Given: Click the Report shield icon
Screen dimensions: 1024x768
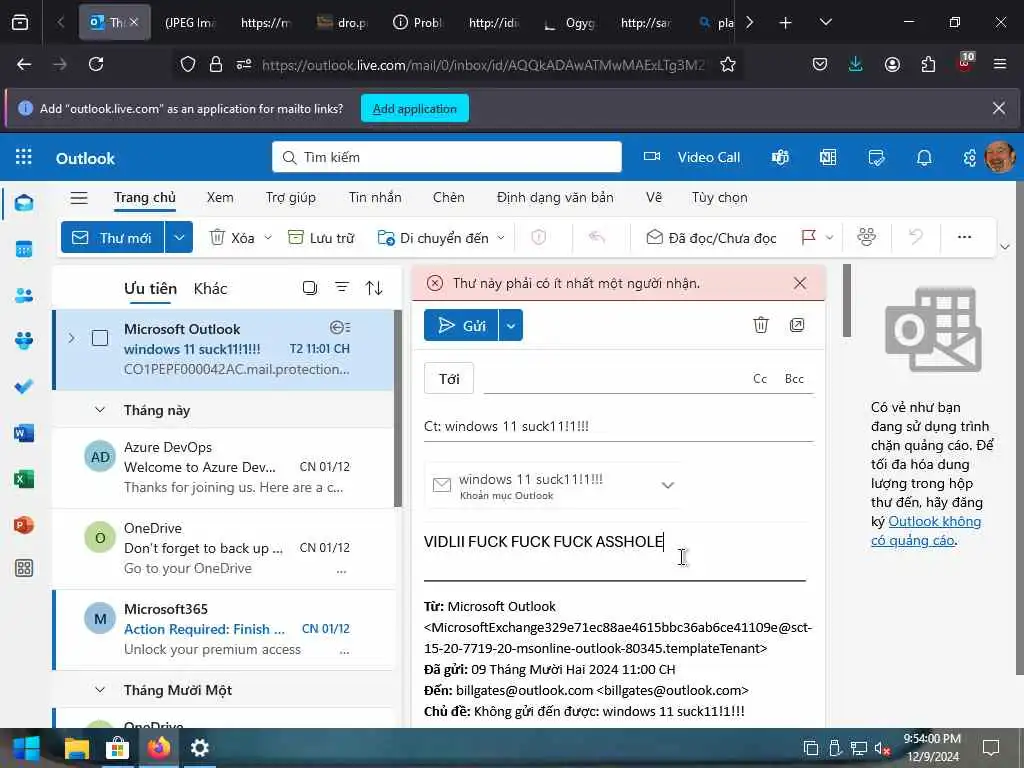Looking at the screenshot, I should coord(539,236).
